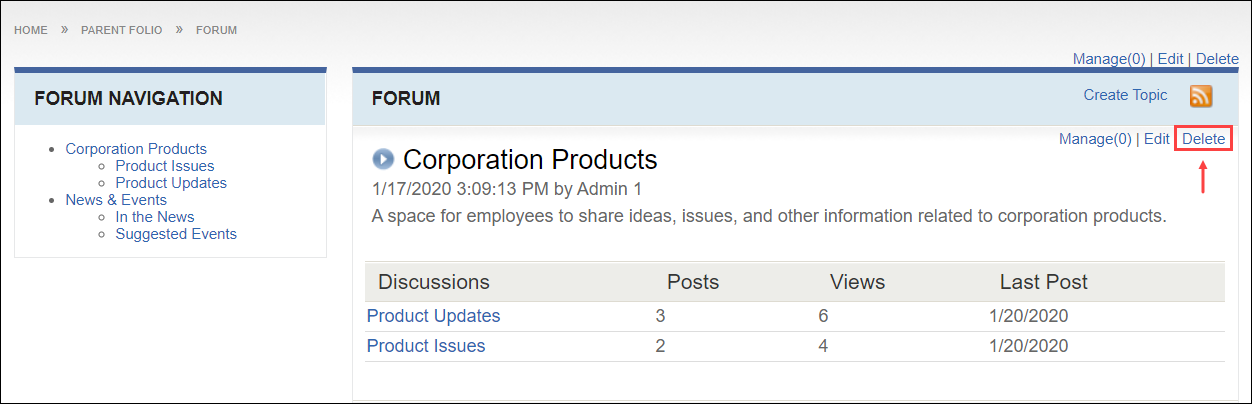Image resolution: width=1252 pixels, height=404 pixels.
Task: Click Create Topic link
Action: (x=1125, y=95)
